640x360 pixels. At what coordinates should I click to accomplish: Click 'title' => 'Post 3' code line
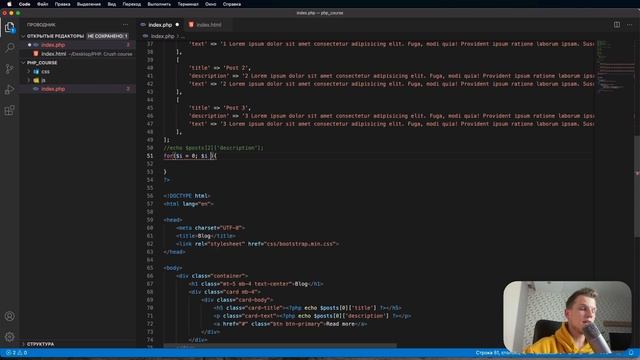(220, 108)
